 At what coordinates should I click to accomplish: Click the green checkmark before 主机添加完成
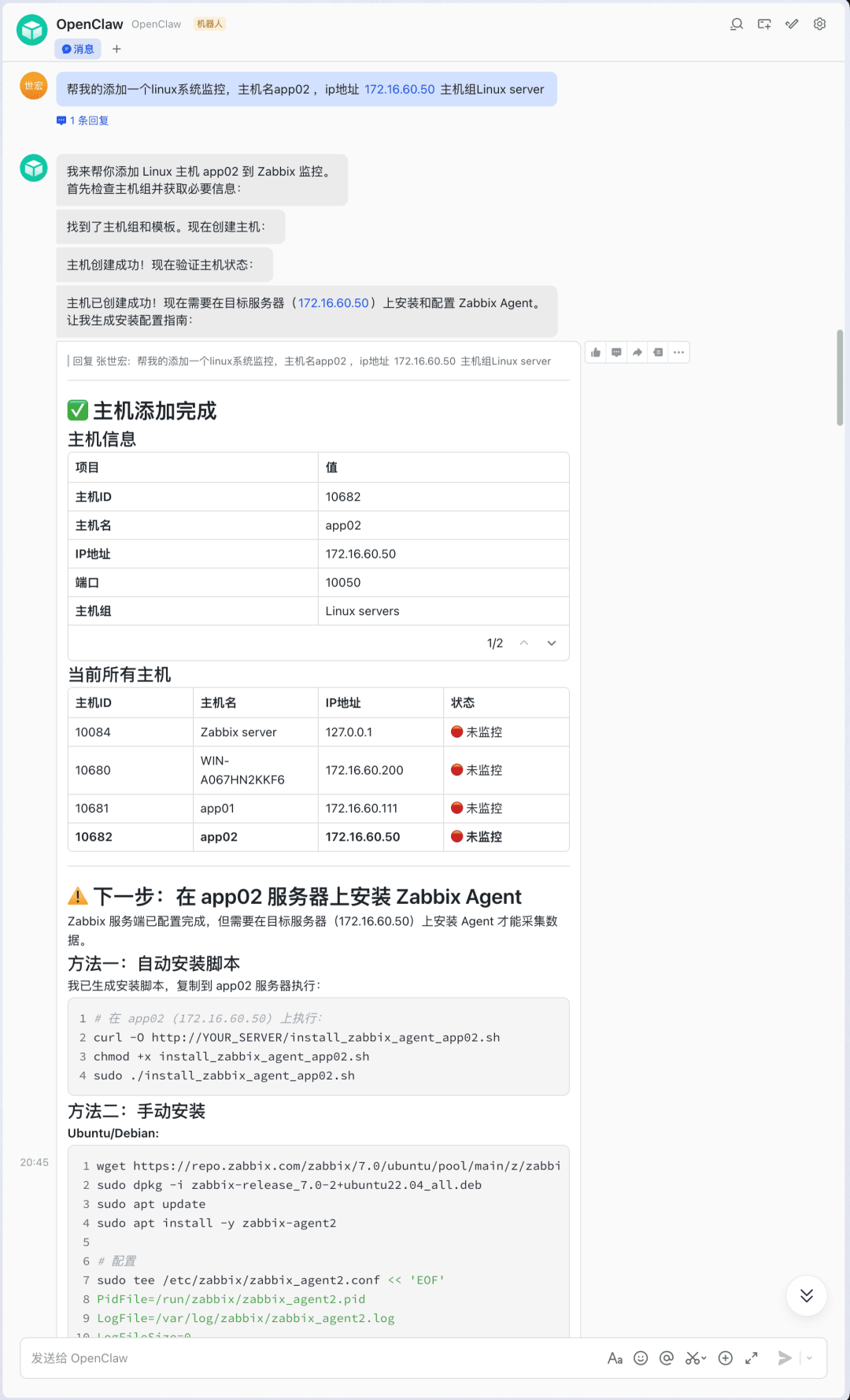(x=78, y=410)
